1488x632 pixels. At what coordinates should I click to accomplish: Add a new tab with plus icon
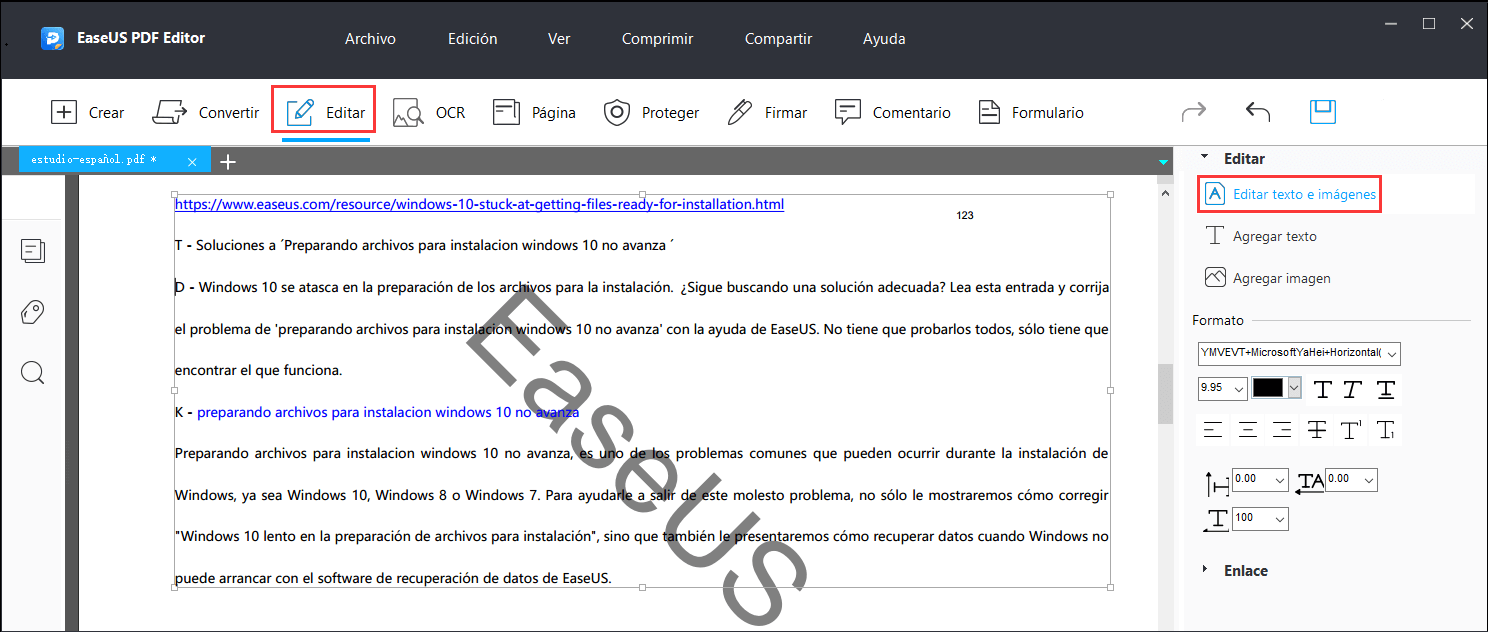228,161
